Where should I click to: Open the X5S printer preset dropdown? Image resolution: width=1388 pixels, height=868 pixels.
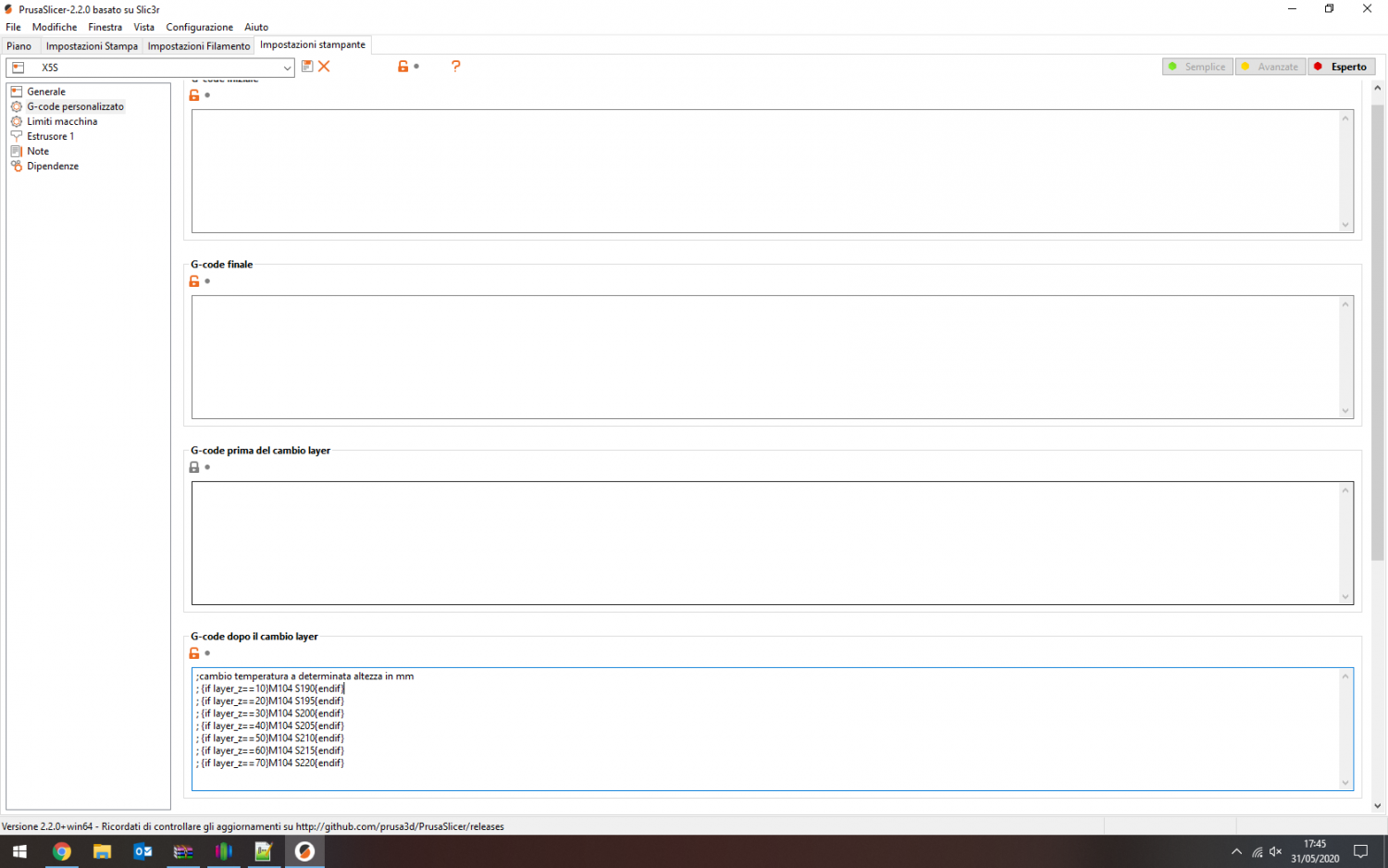click(150, 68)
